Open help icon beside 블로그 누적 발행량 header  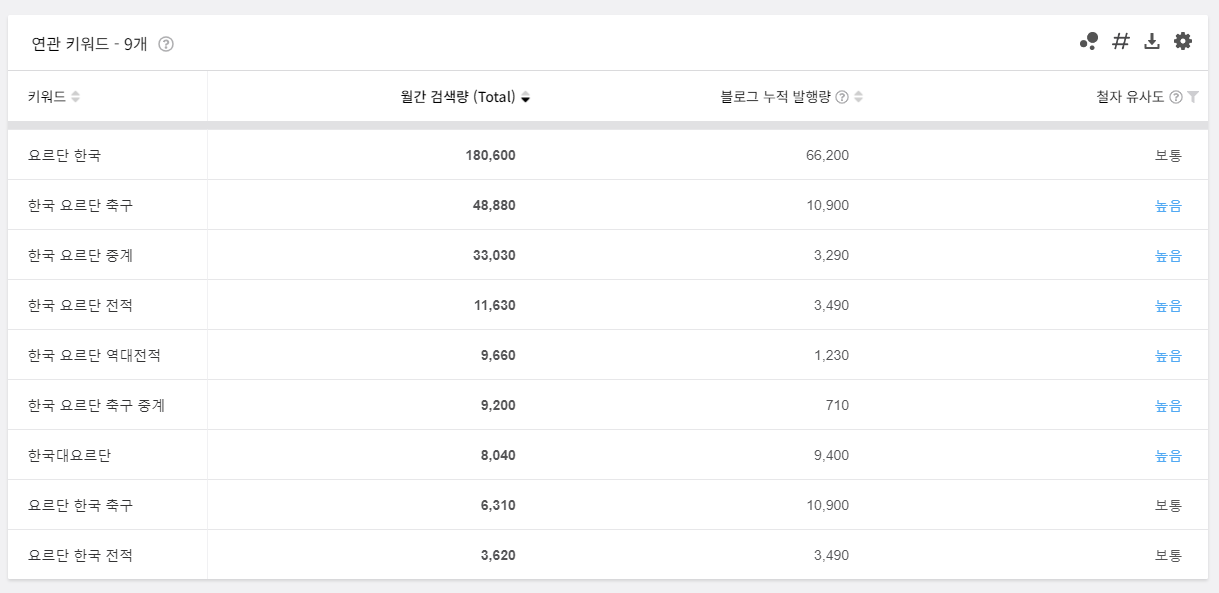coord(840,97)
